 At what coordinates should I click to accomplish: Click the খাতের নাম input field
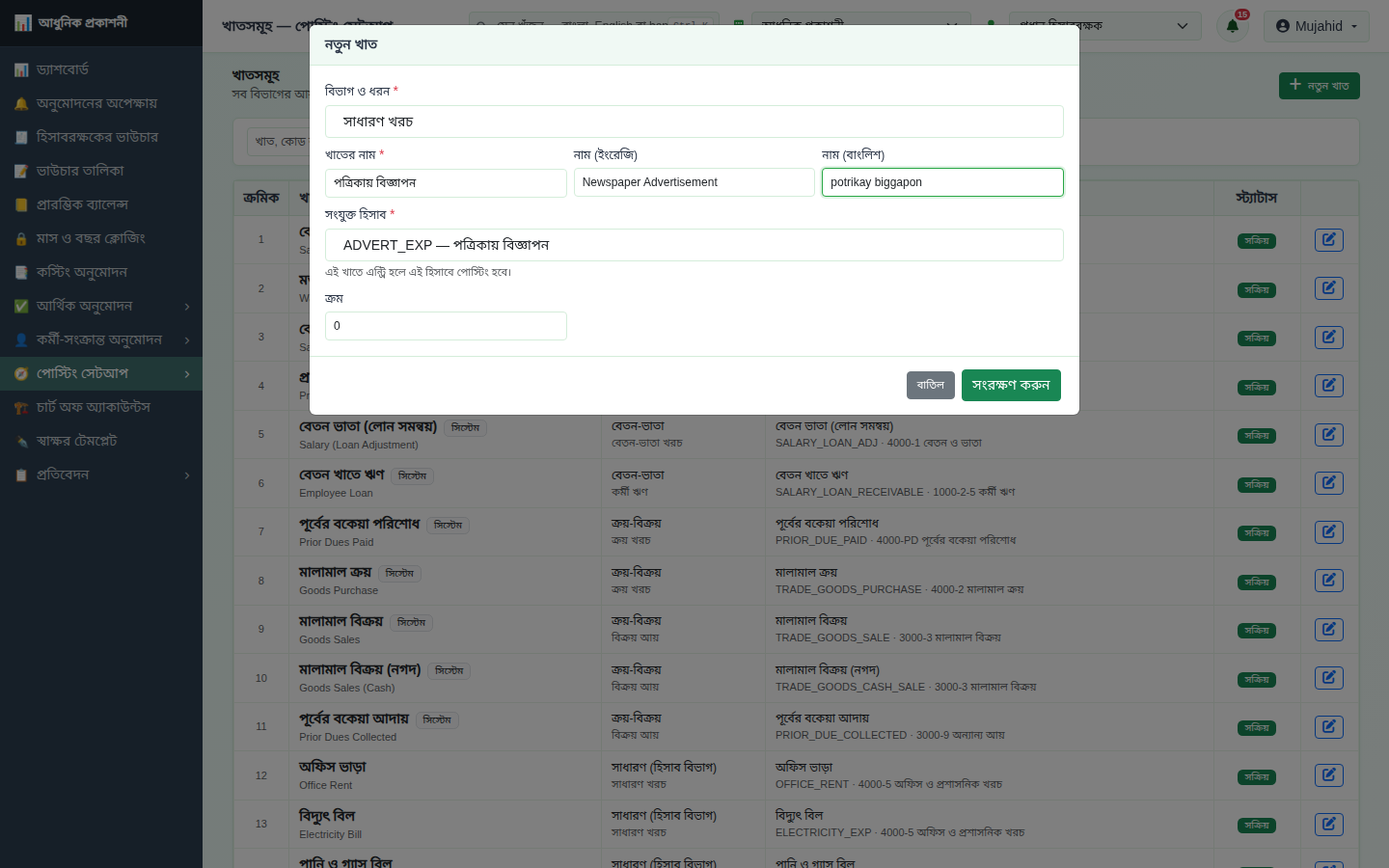coord(446,182)
